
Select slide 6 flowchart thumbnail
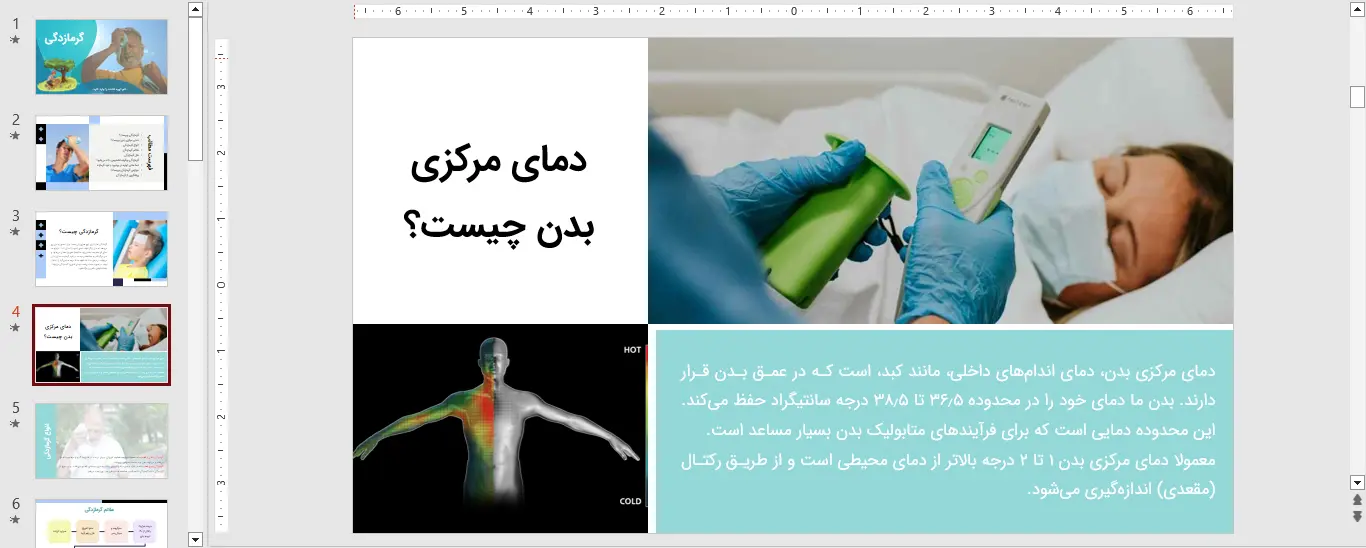coord(101,523)
